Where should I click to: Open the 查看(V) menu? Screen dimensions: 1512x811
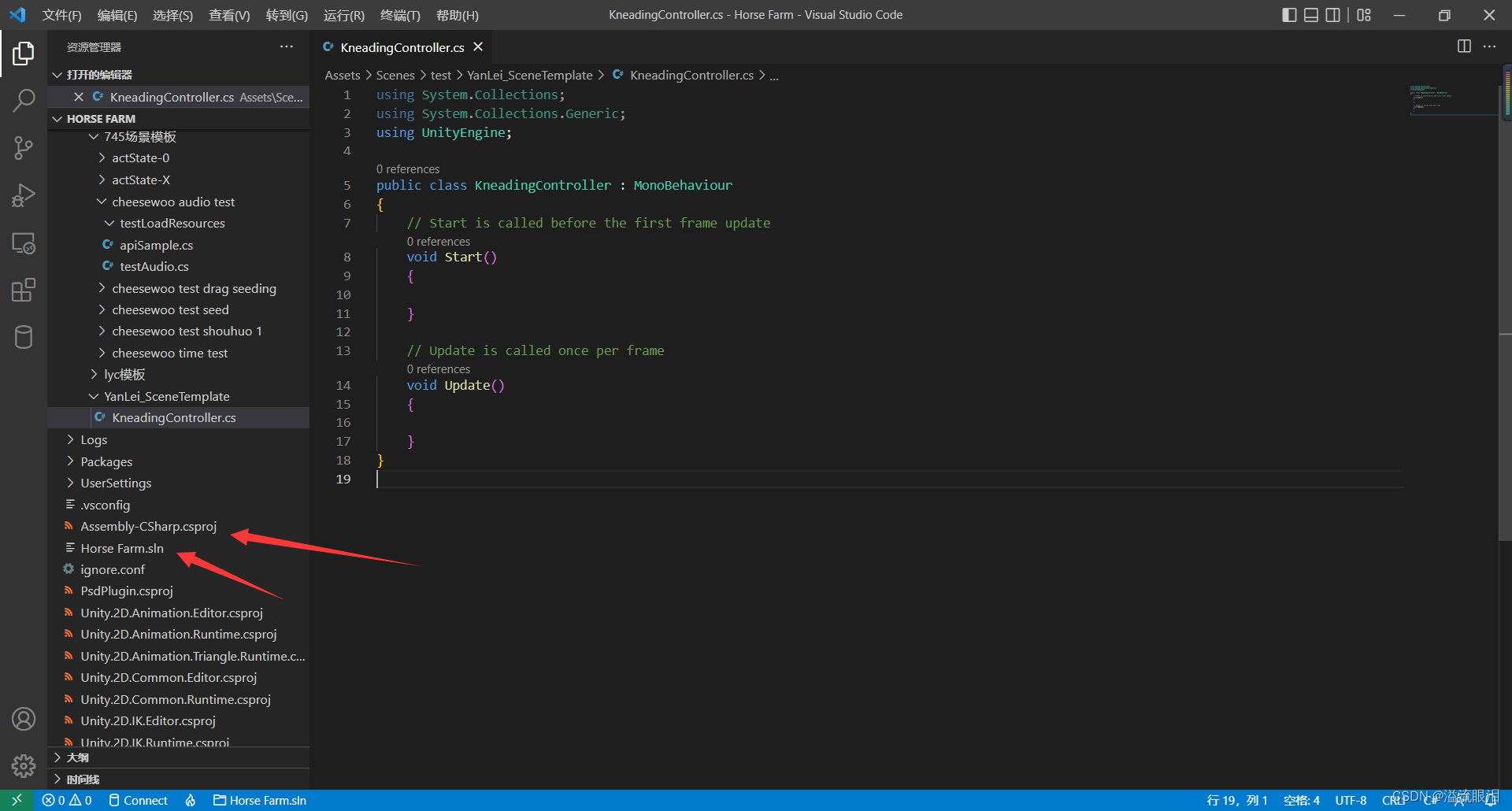coord(229,15)
